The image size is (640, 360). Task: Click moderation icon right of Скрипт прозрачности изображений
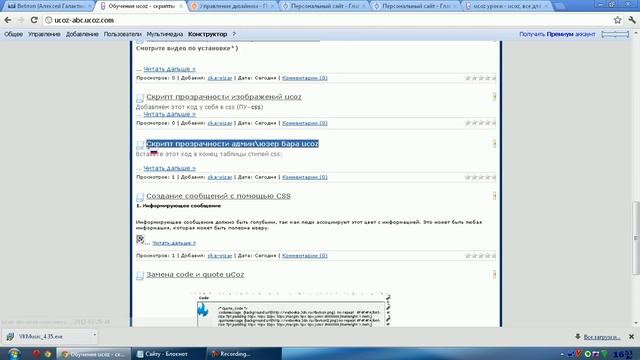(x=494, y=96)
